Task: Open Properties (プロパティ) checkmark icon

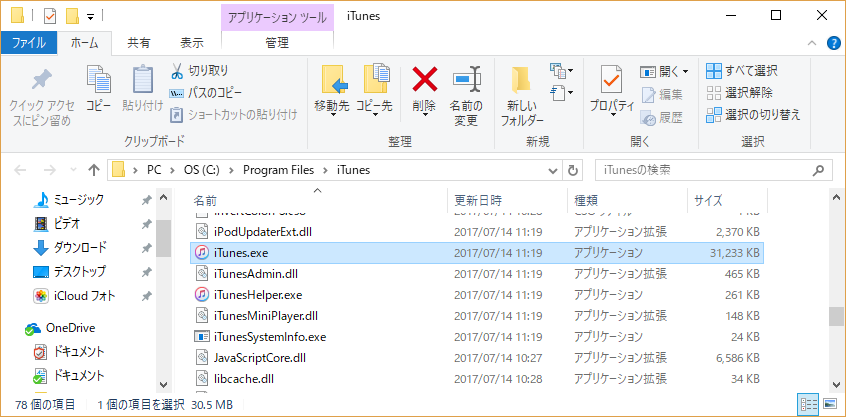Action: [611, 80]
